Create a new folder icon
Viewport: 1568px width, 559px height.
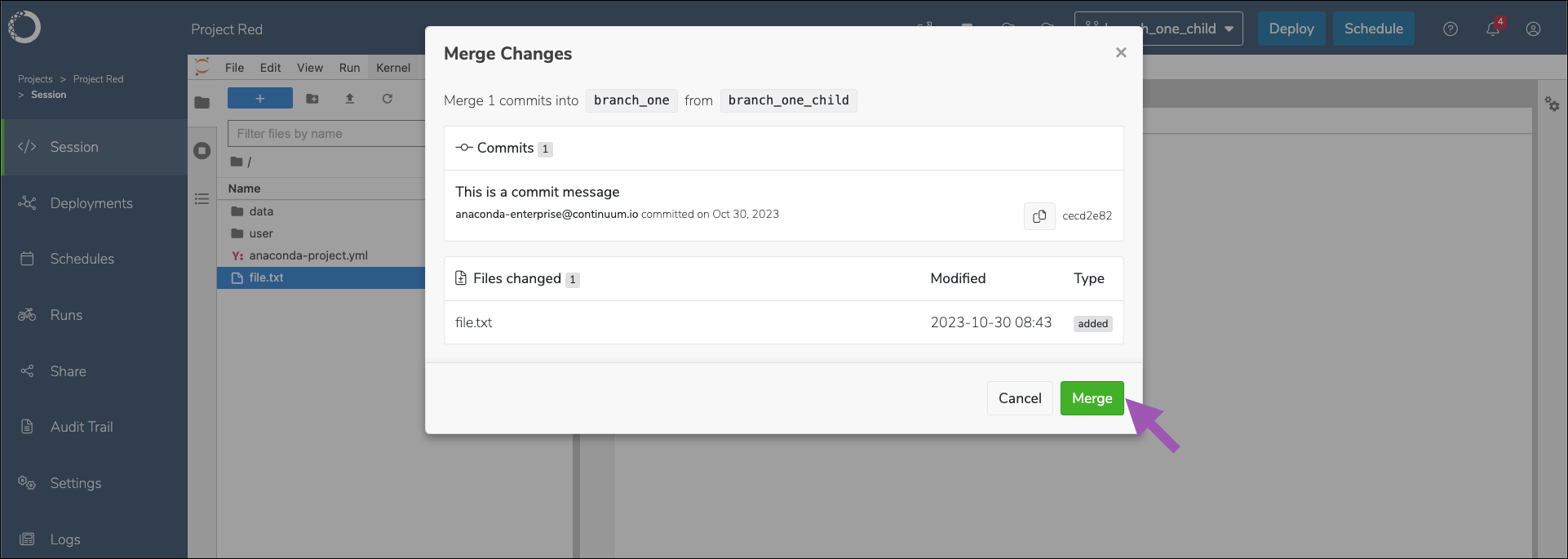312,99
